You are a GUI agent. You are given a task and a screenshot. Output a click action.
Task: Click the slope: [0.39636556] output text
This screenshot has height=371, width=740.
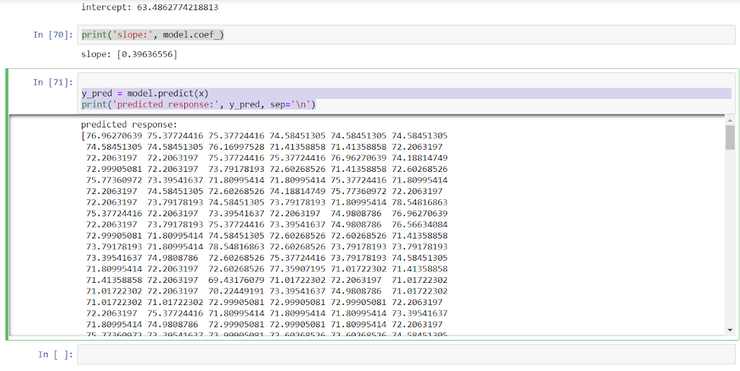[129, 54]
